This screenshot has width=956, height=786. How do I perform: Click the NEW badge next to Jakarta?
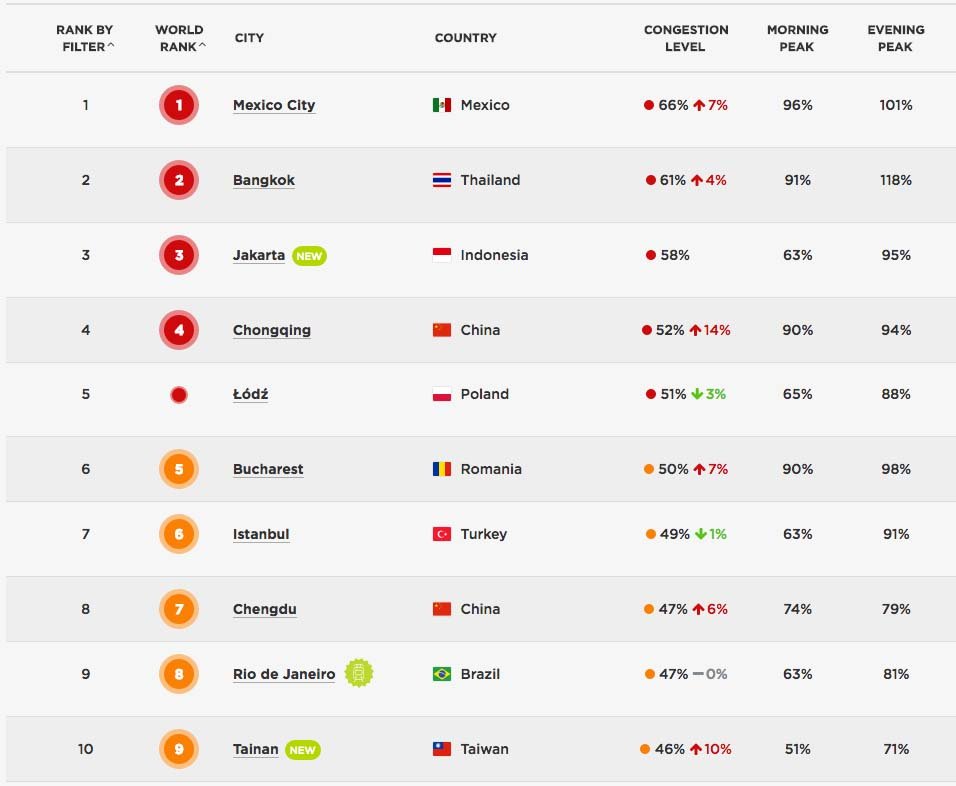coord(309,256)
